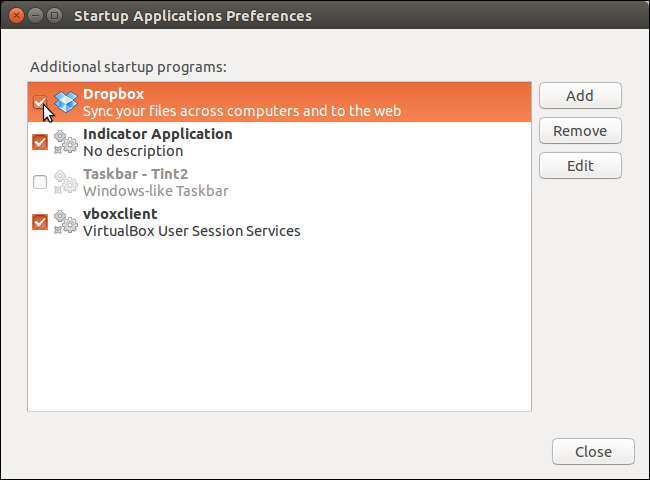The image size is (650, 480).
Task: Enable the Taskbar - Tint2 checkbox
Action: pyautogui.click(x=40, y=182)
